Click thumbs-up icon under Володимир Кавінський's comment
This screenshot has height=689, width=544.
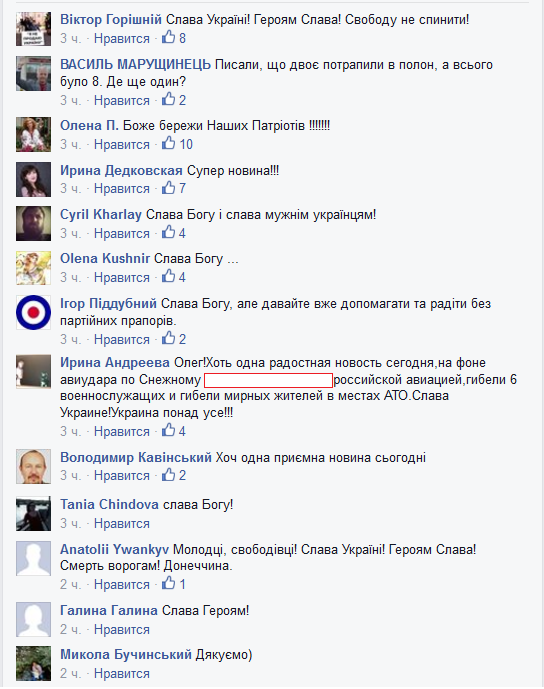point(168,475)
